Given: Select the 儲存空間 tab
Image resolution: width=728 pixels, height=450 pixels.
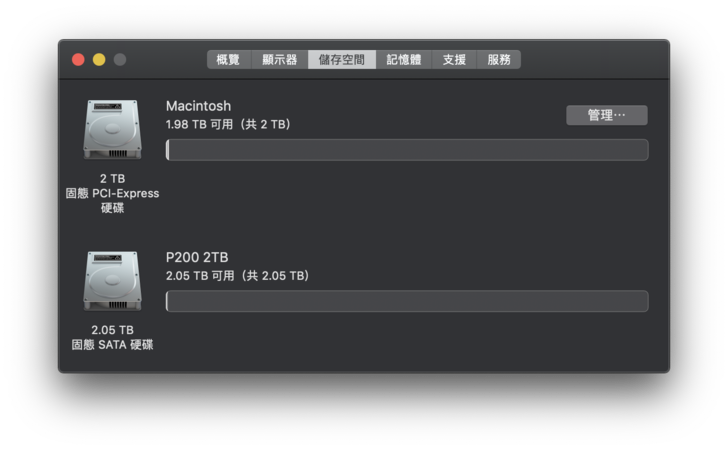Looking at the screenshot, I should click(x=342, y=60).
